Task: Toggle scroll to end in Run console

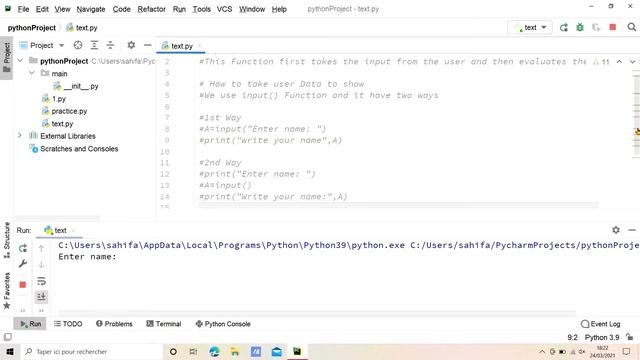Action: point(41,297)
